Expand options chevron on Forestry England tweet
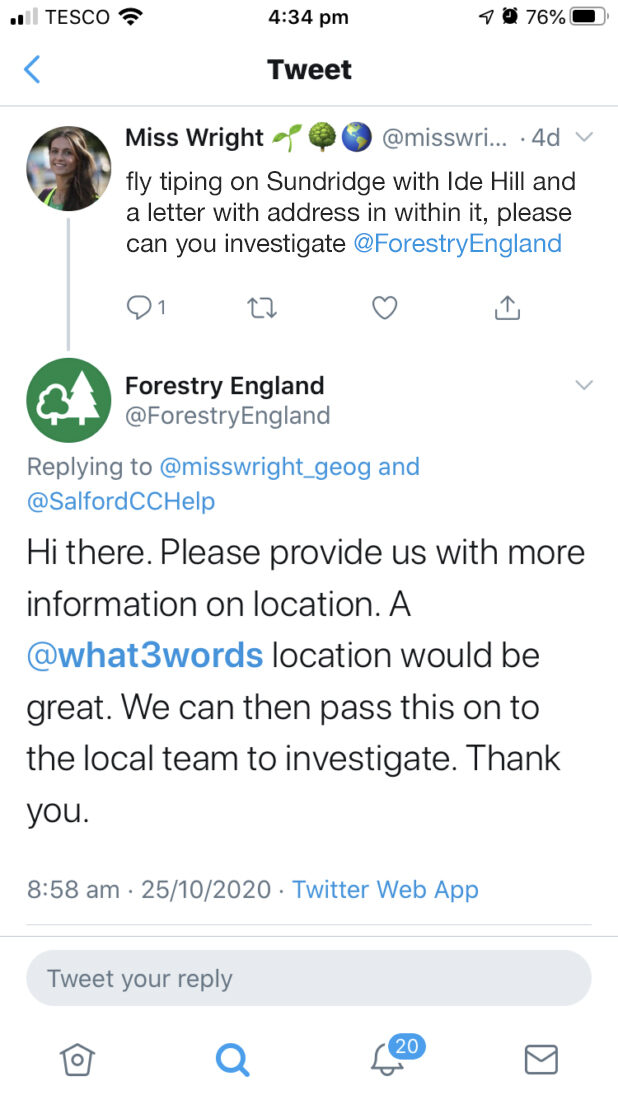 584,384
